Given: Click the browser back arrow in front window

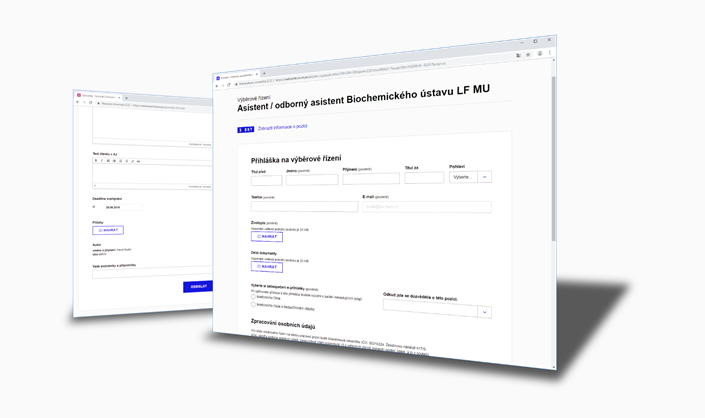Looking at the screenshot, I should click(217, 85).
